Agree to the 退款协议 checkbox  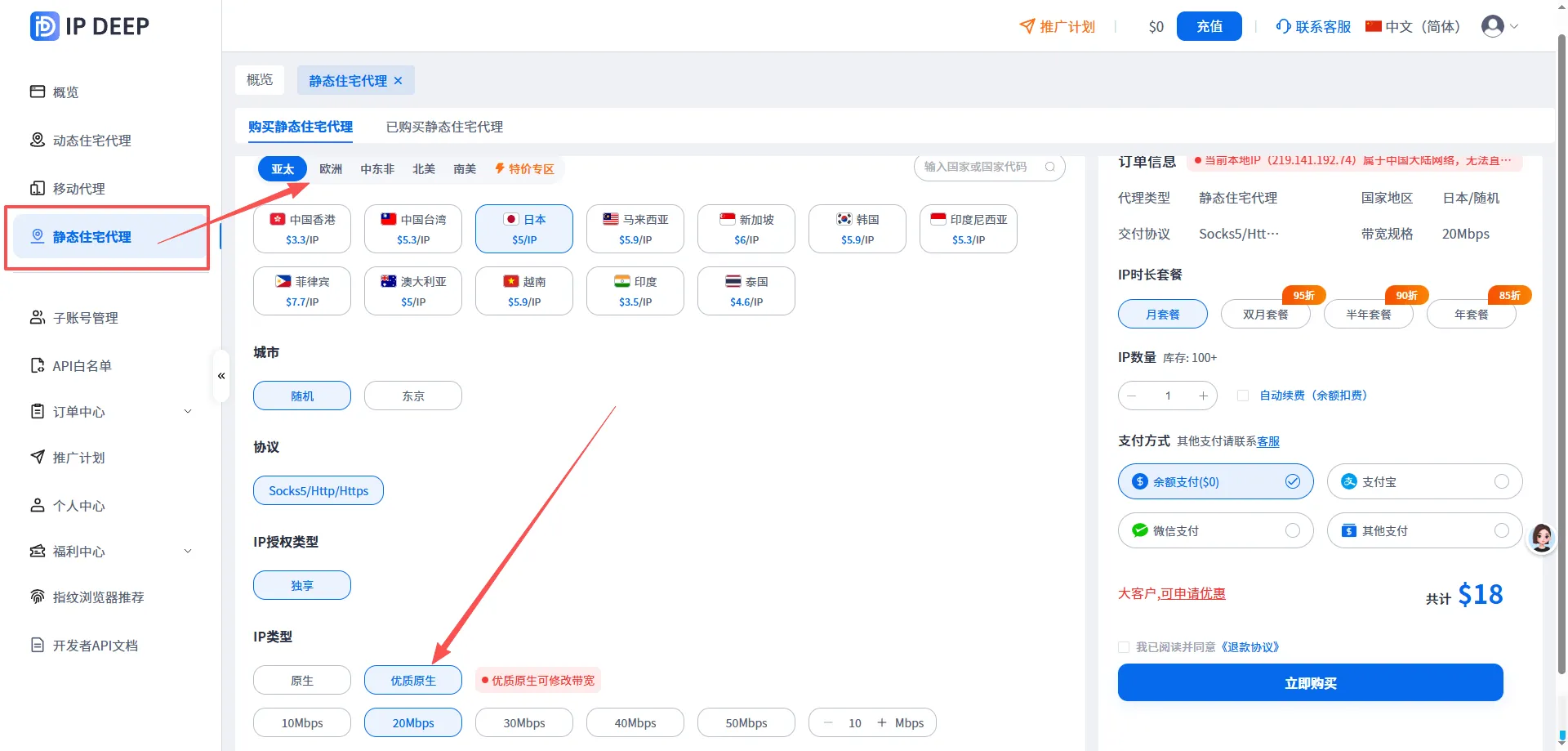pyautogui.click(x=1124, y=647)
